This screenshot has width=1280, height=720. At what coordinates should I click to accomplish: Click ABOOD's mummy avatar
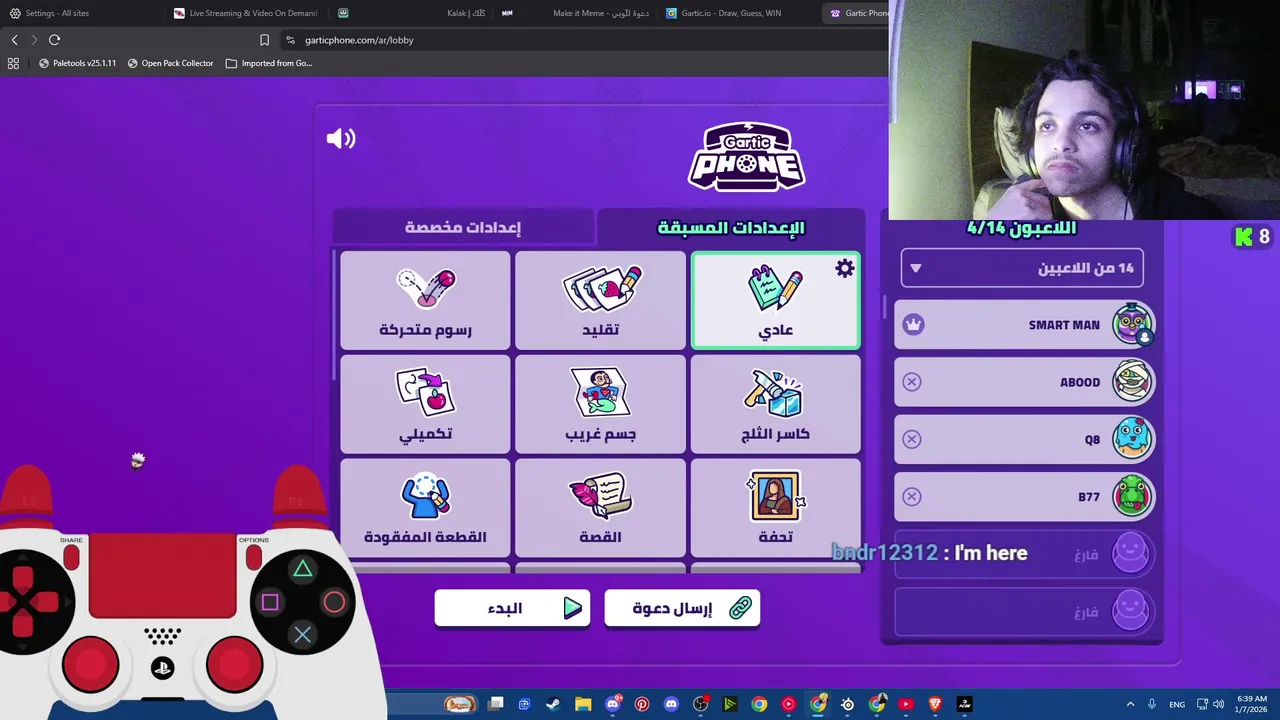1132,382
